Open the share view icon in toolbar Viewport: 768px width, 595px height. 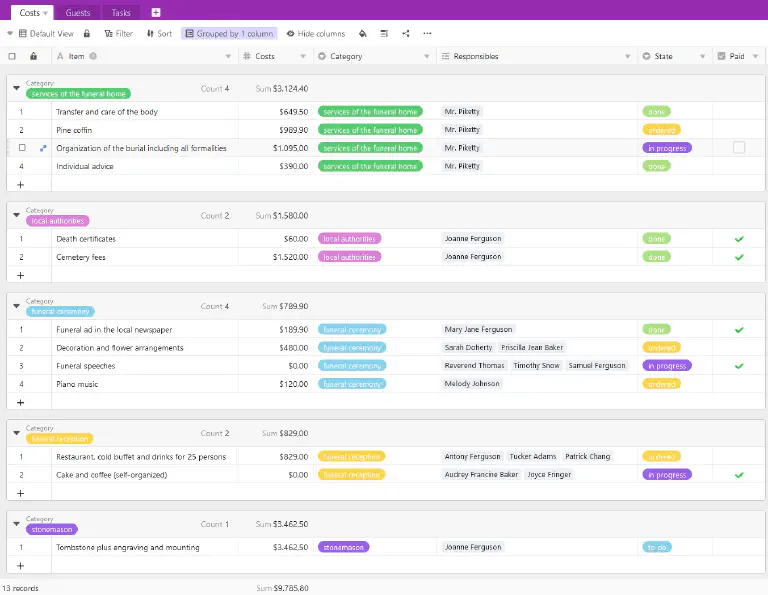coord(406,34)
